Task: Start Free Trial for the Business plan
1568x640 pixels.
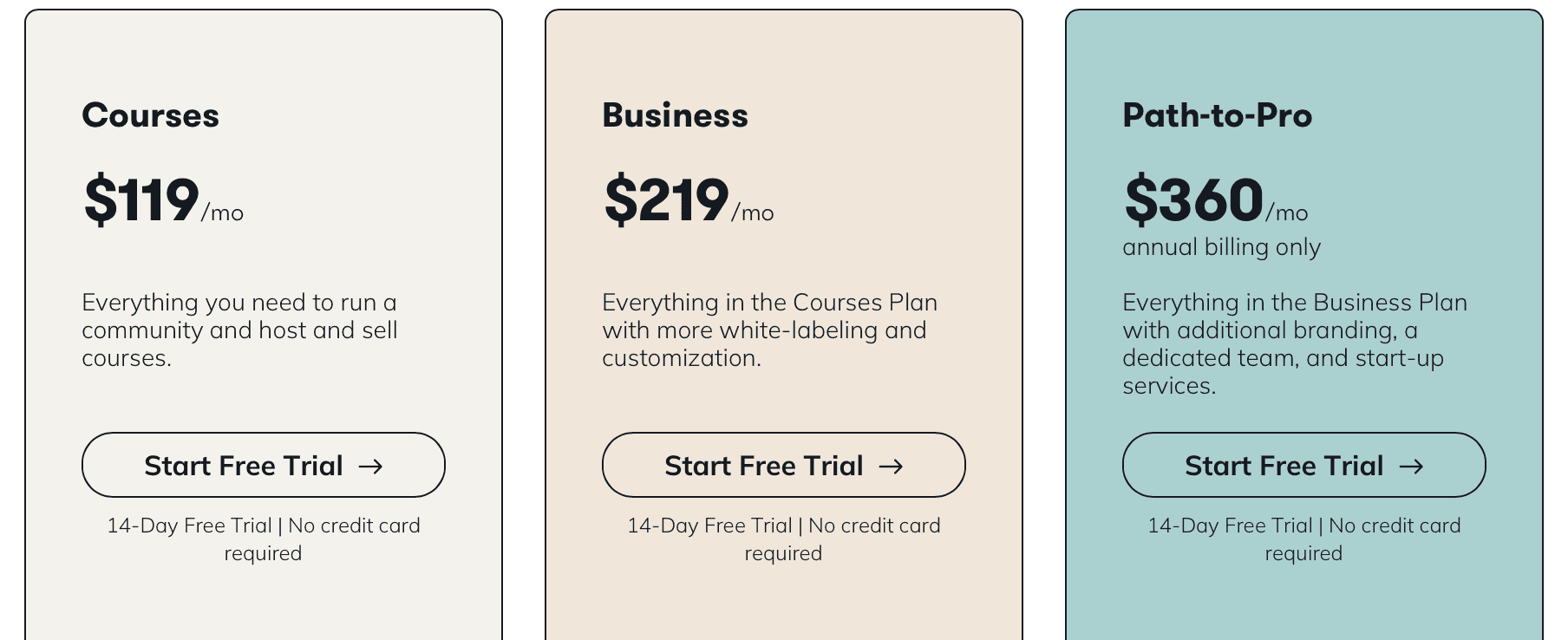Action: (x=782, y=466)
